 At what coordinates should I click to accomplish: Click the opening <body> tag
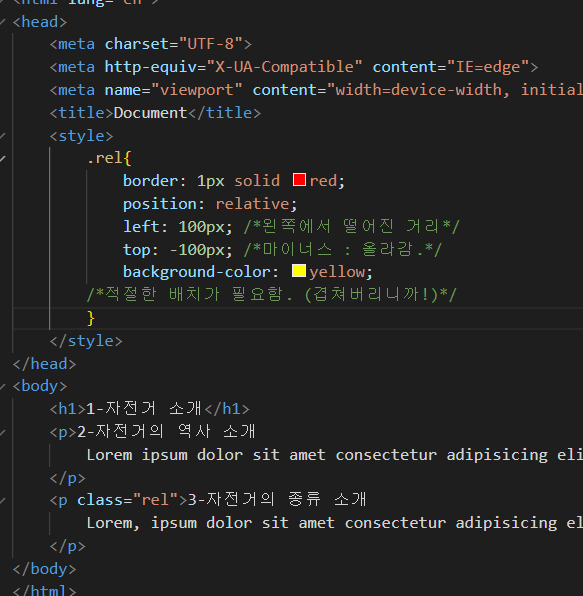[x=40, y=386]
